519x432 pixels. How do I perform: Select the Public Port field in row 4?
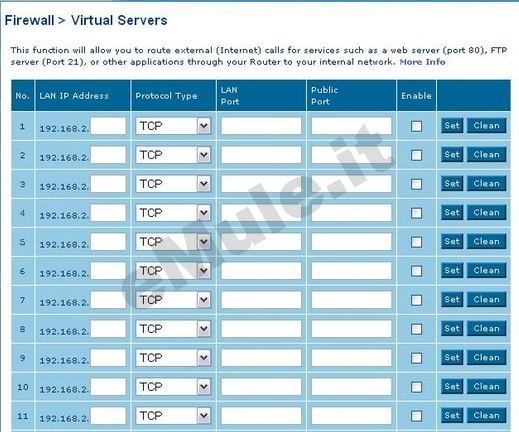(x=351, y=212)
